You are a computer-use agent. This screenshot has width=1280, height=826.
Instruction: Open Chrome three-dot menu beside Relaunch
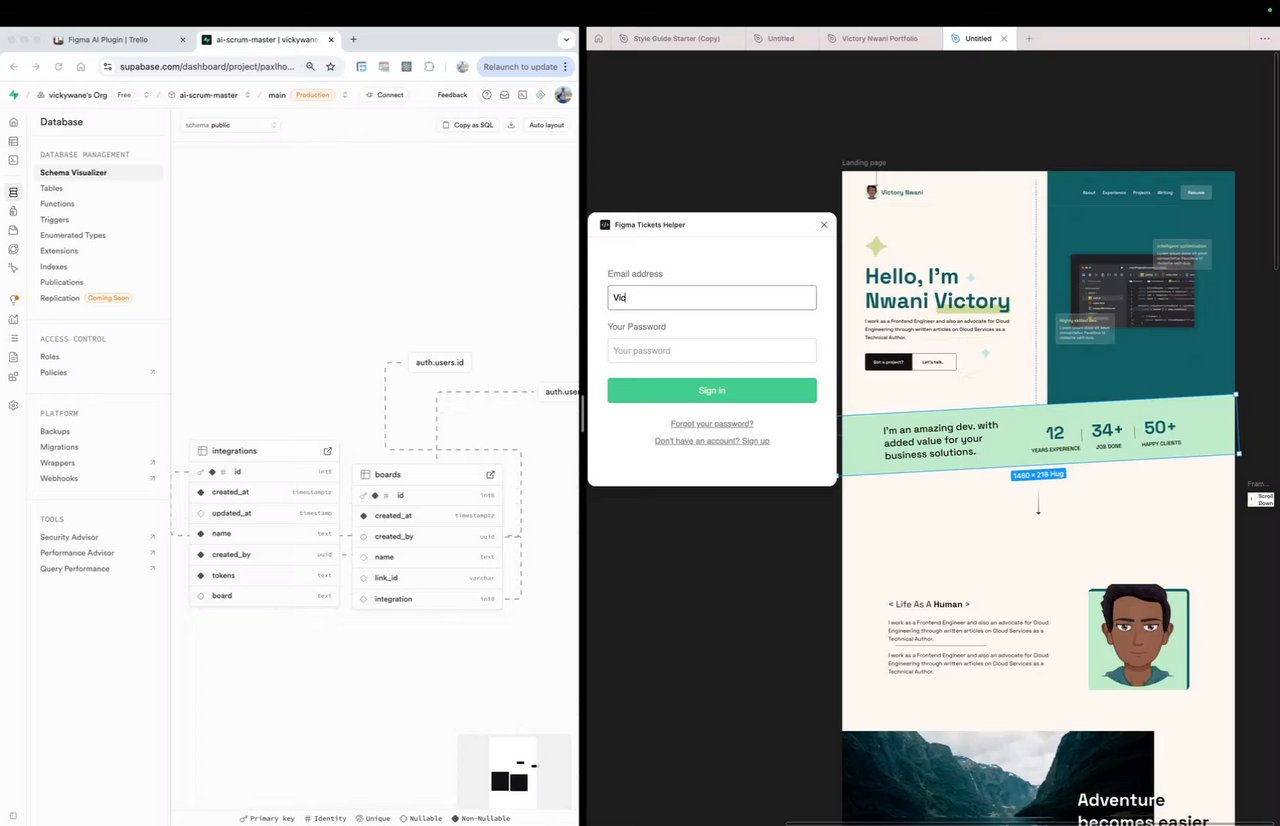click(x=565, y=67)
